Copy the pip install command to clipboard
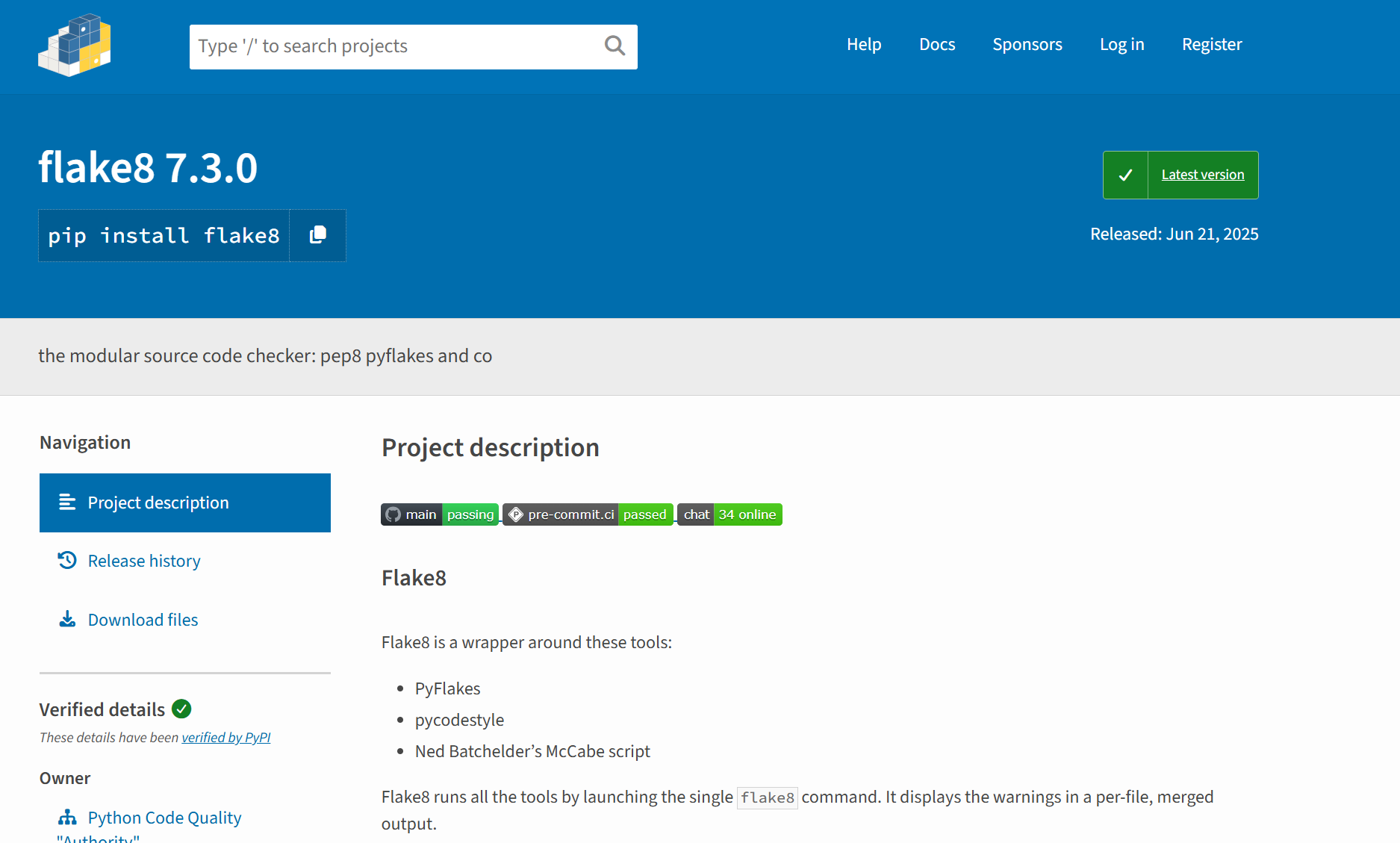 [318, 235]
